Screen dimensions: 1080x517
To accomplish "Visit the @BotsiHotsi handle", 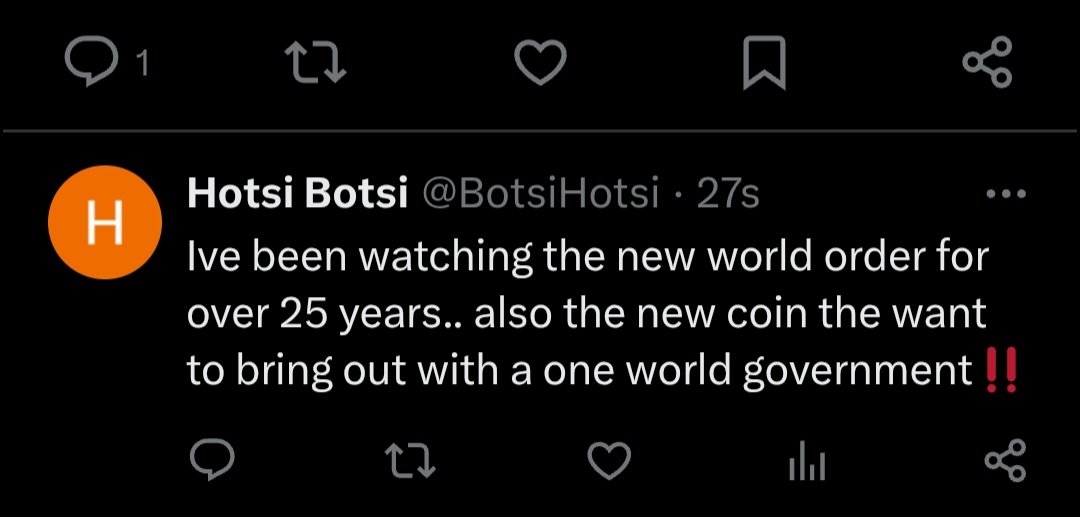I will click(x=539, y=193).
